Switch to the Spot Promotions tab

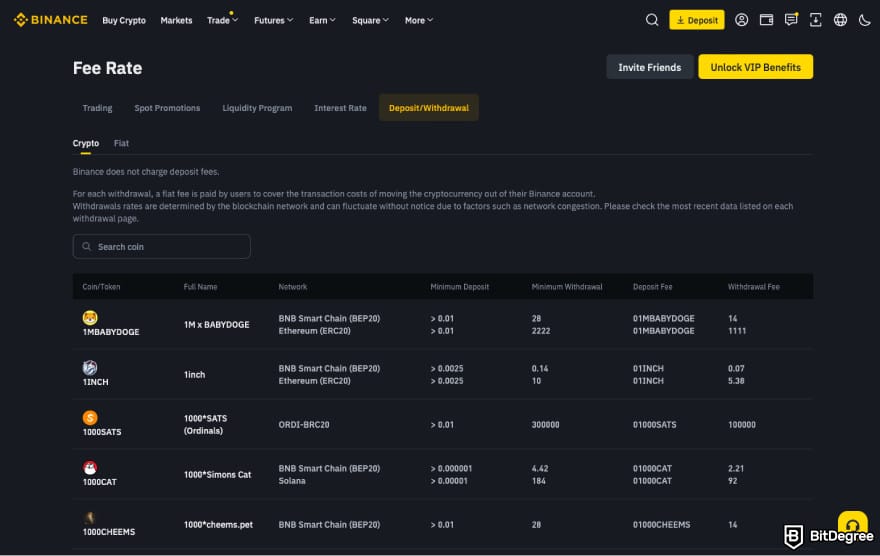point(167,108)
